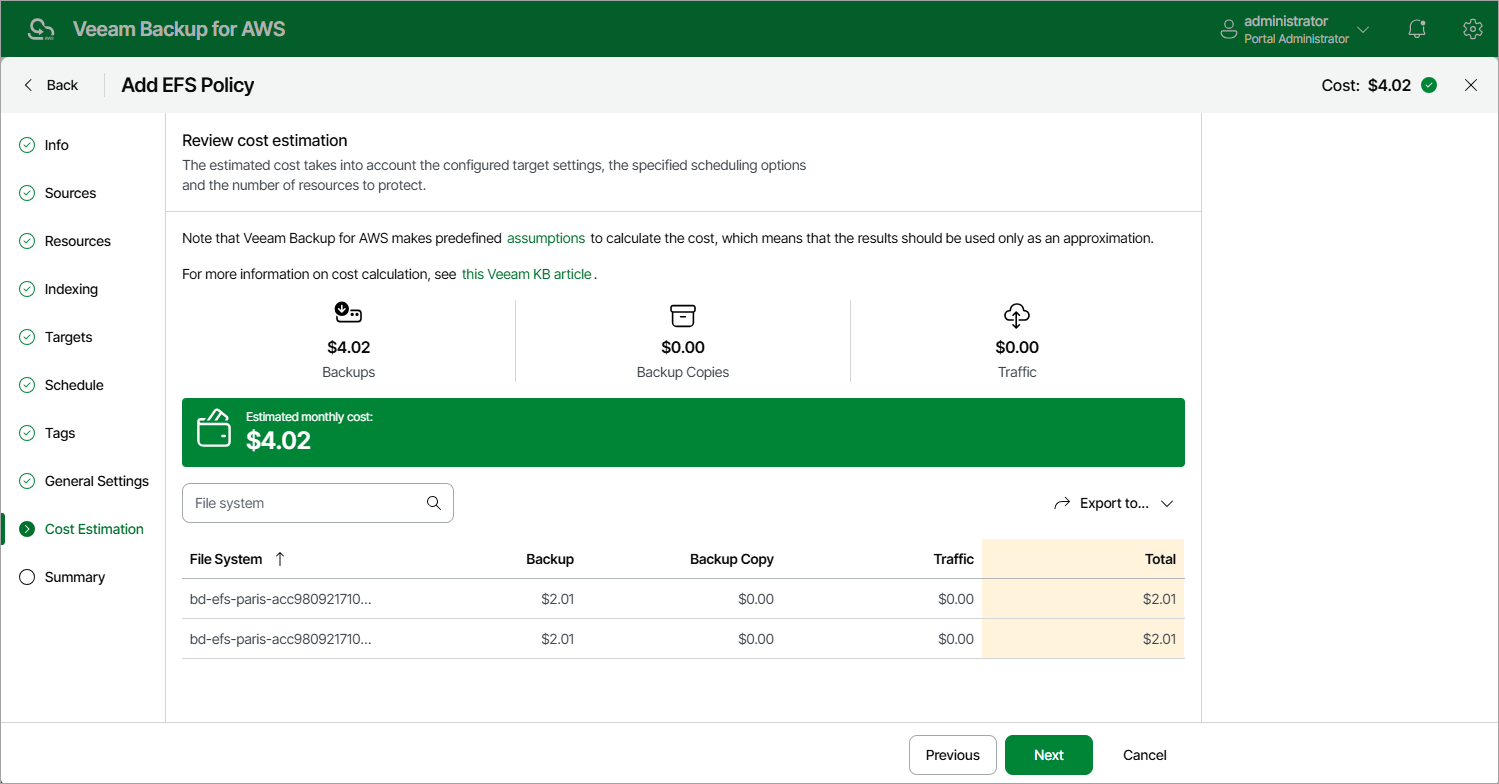Click the search magnifier icon
Image resolution: width=1499 pixels, height=784 pixels.
point(434,503)
